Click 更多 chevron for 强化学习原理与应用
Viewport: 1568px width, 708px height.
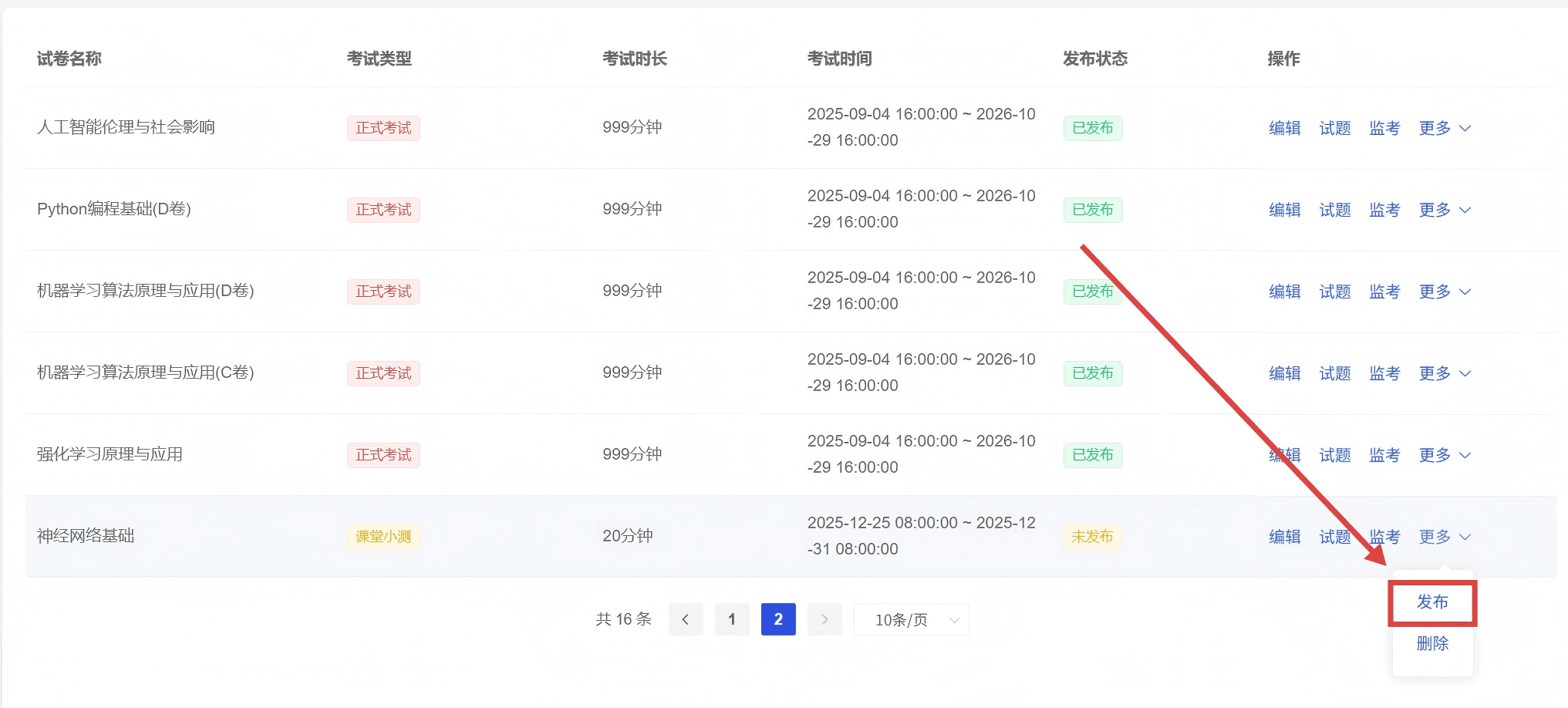coord(1465,455)
